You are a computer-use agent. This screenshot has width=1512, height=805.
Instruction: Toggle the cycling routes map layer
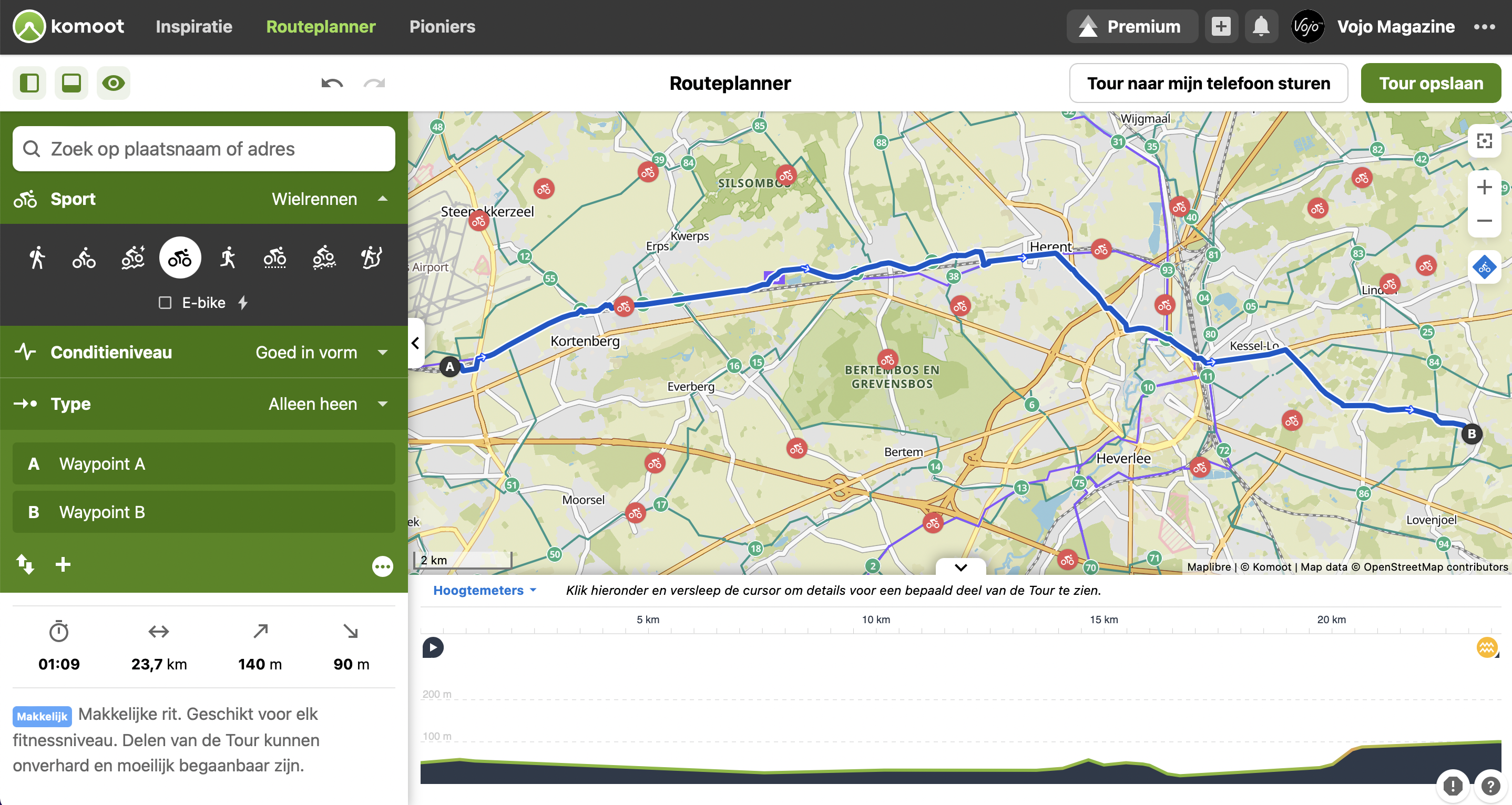1484,267
